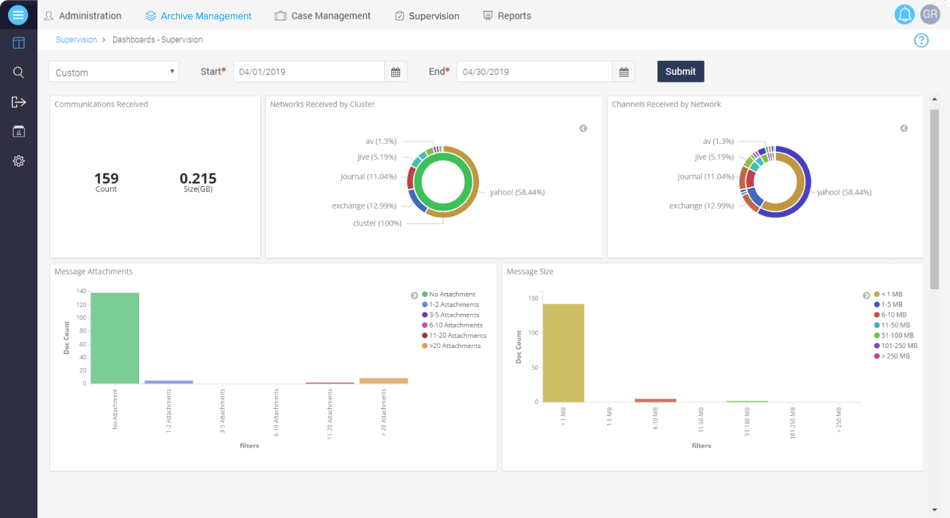Collapse Channels Received by Network legend arrow
This screenshot has height=518, width=950.
[x=904, y=128]
